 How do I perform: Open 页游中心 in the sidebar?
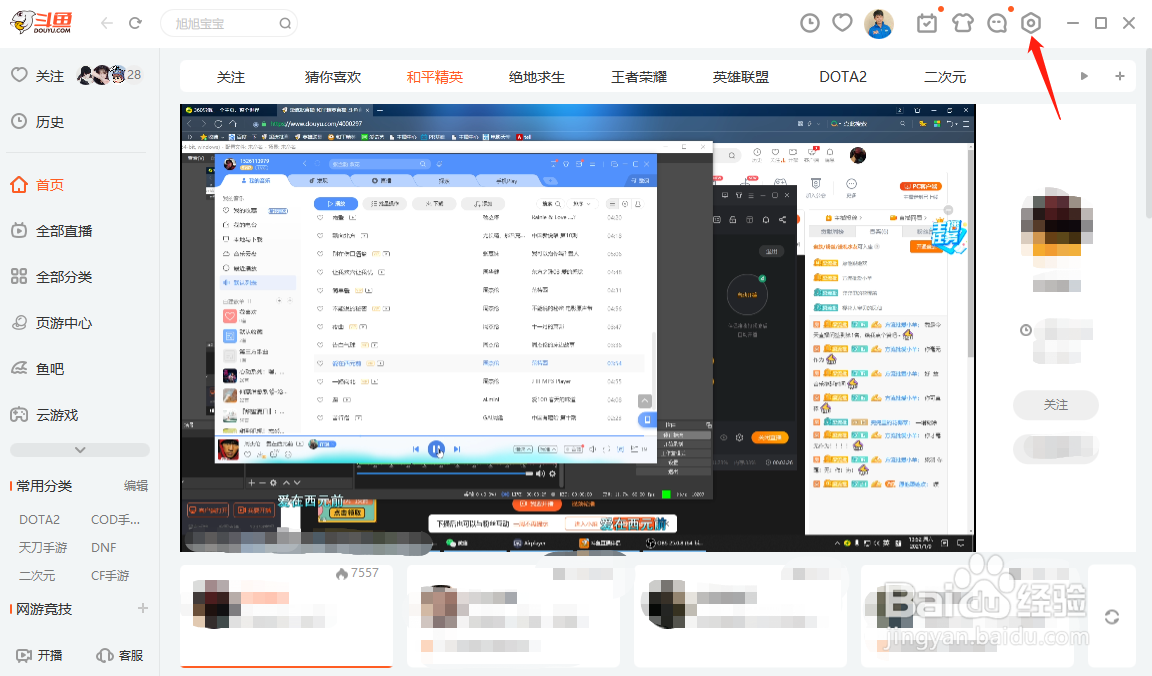[x=51, y=323]
